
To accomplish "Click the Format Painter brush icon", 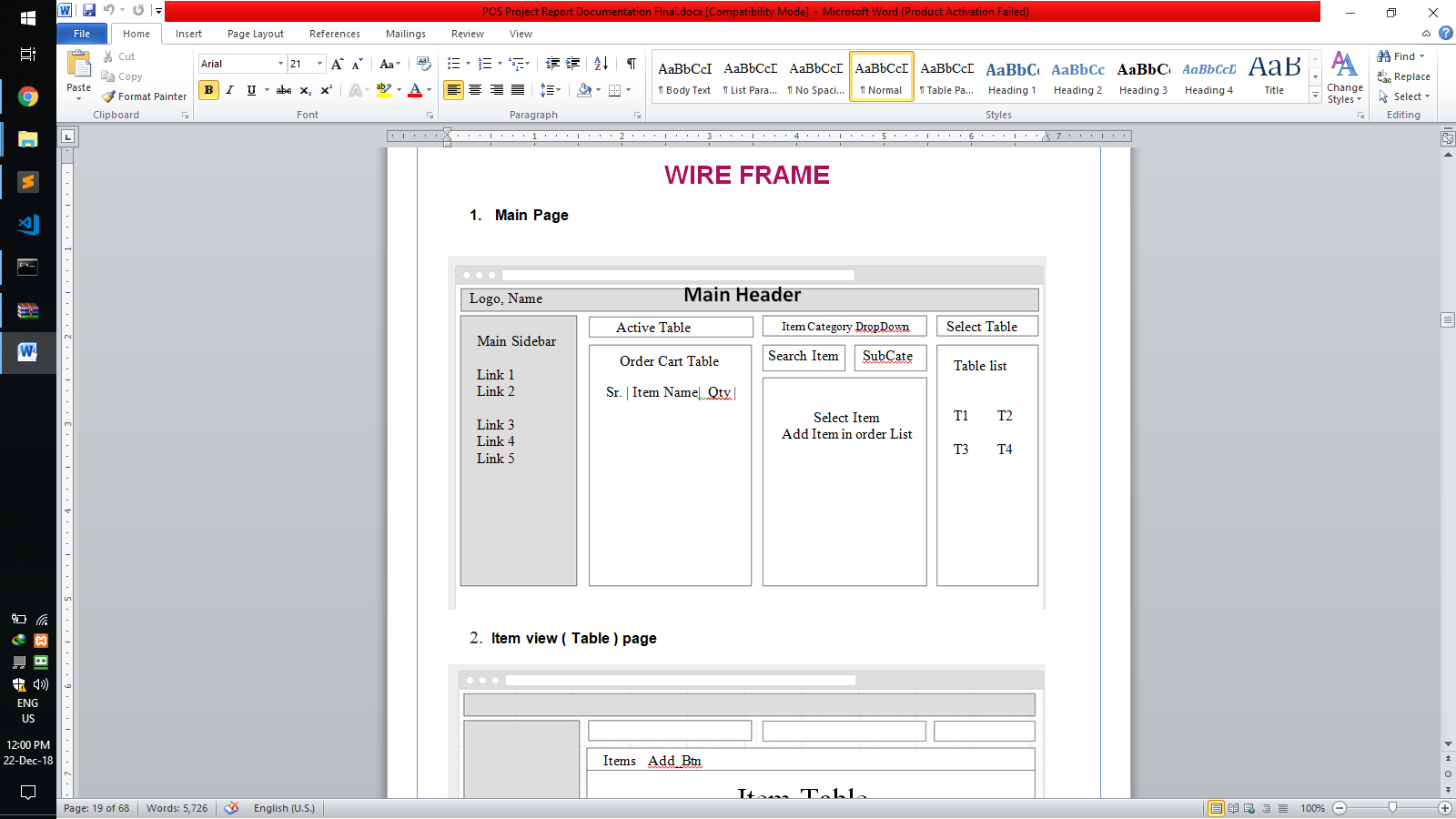I will [x=108, y=96].
